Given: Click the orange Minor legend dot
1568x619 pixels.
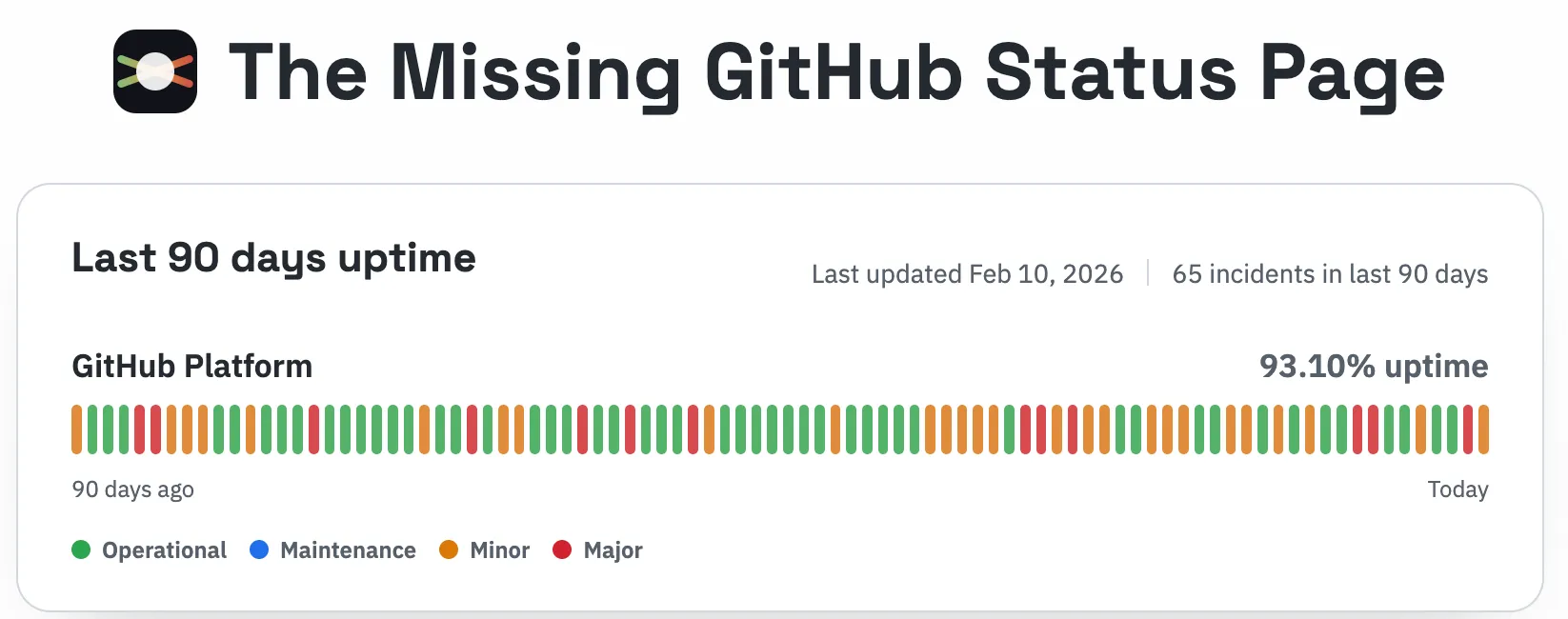Looking at the screenshot, I should coord(449,549).
